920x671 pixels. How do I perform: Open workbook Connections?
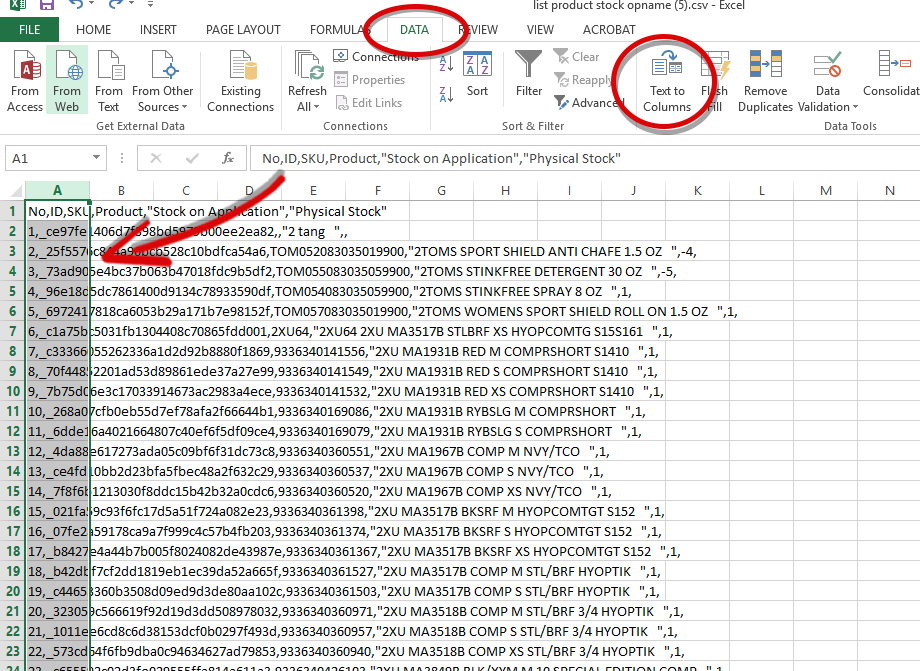click(x=376, y=56)
